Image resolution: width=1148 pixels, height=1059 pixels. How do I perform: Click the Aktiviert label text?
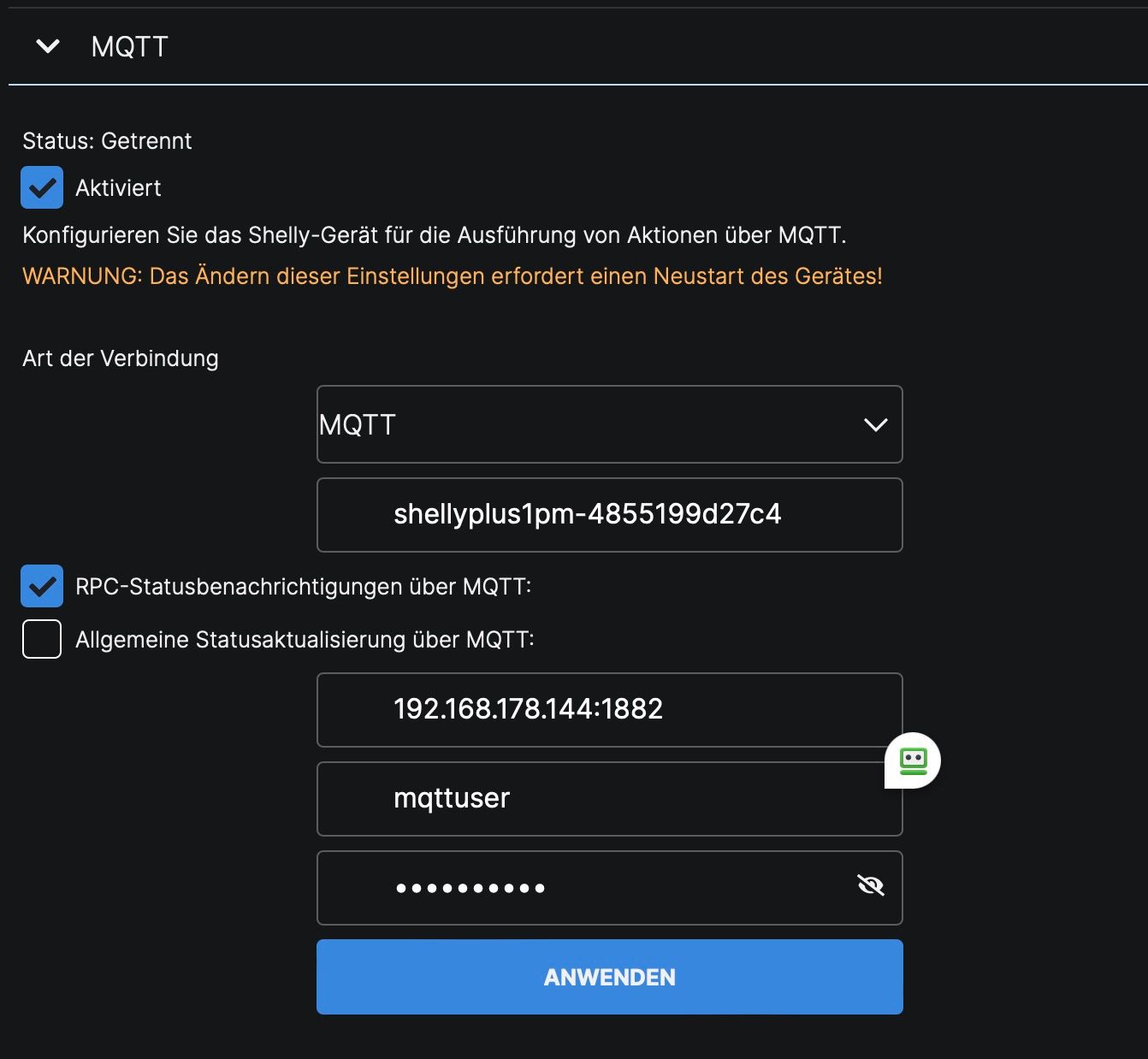(x=118, y=188)
